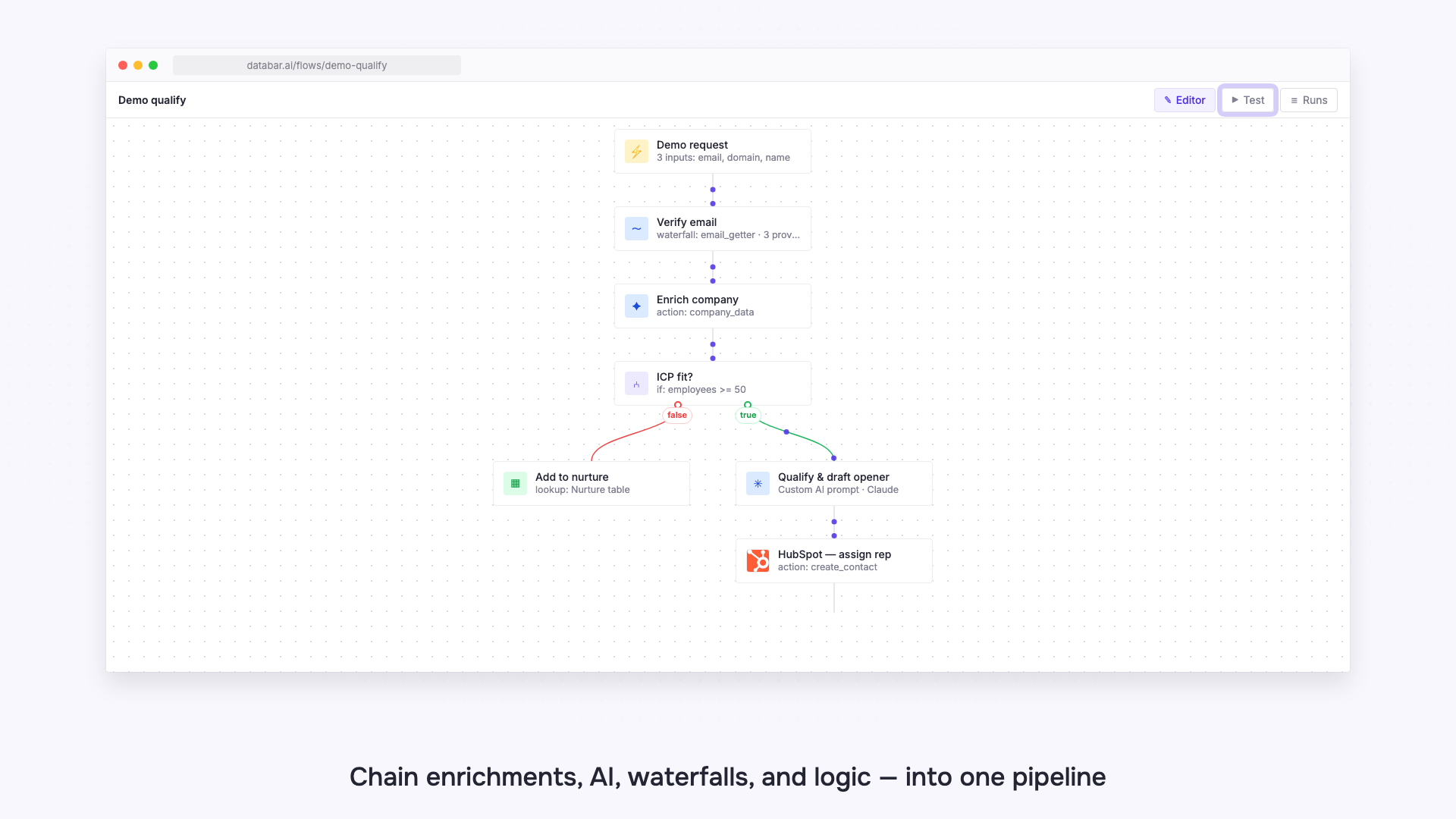The image size is (1456, 819).
Task: Click the databar.ai/flows/demo-qualify address bar
Action: (317, 65)
